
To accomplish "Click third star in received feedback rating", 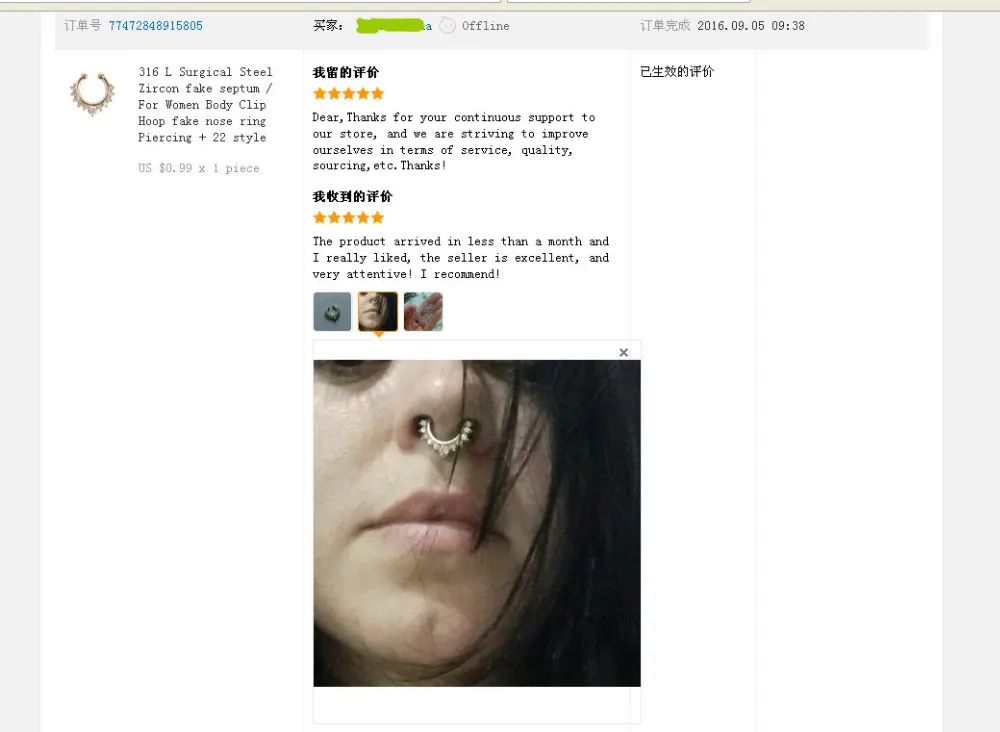I will [349, 218].
